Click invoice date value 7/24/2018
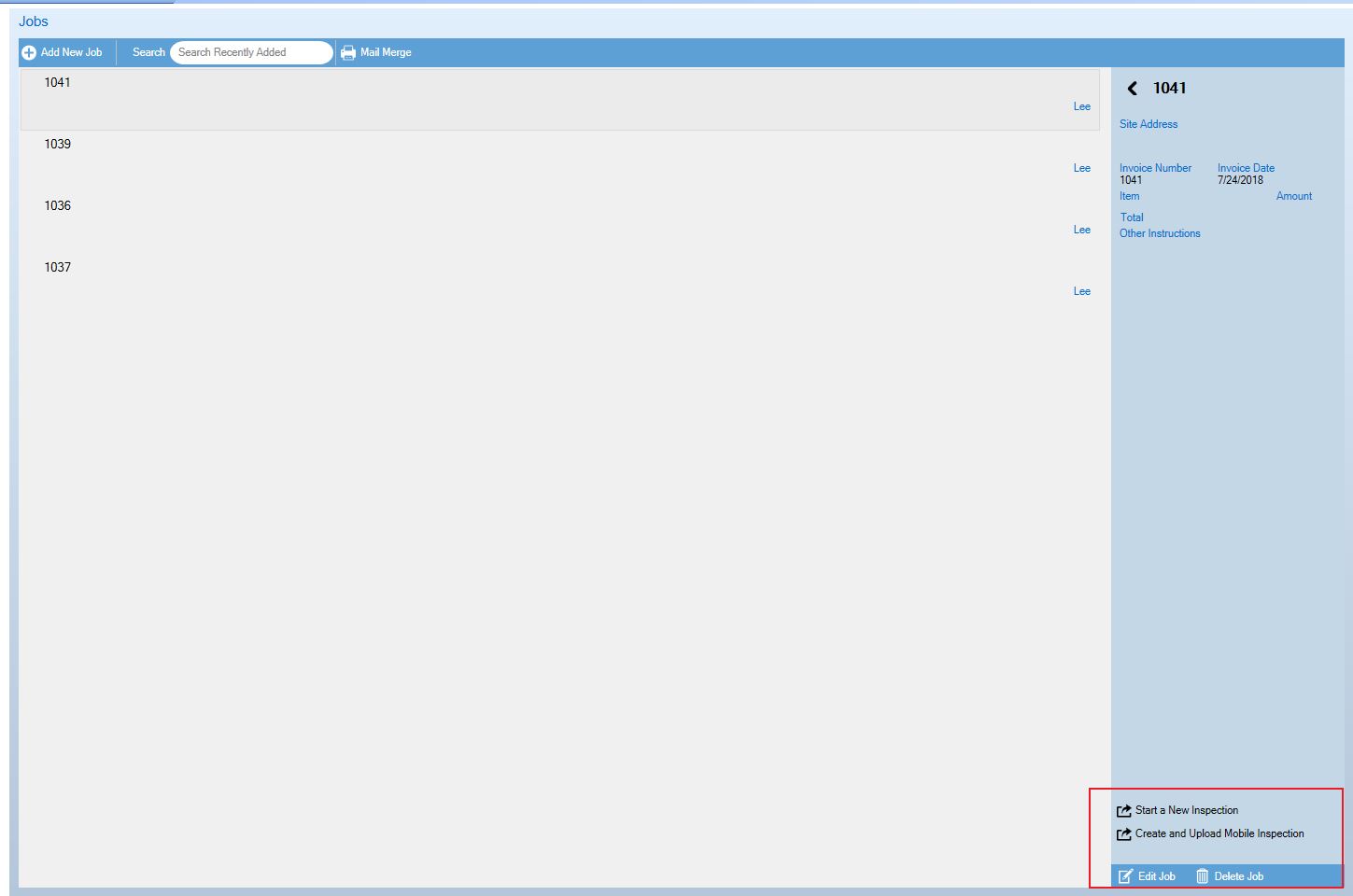Screen dimensions: 1353x896 (x=1240, y=180)
